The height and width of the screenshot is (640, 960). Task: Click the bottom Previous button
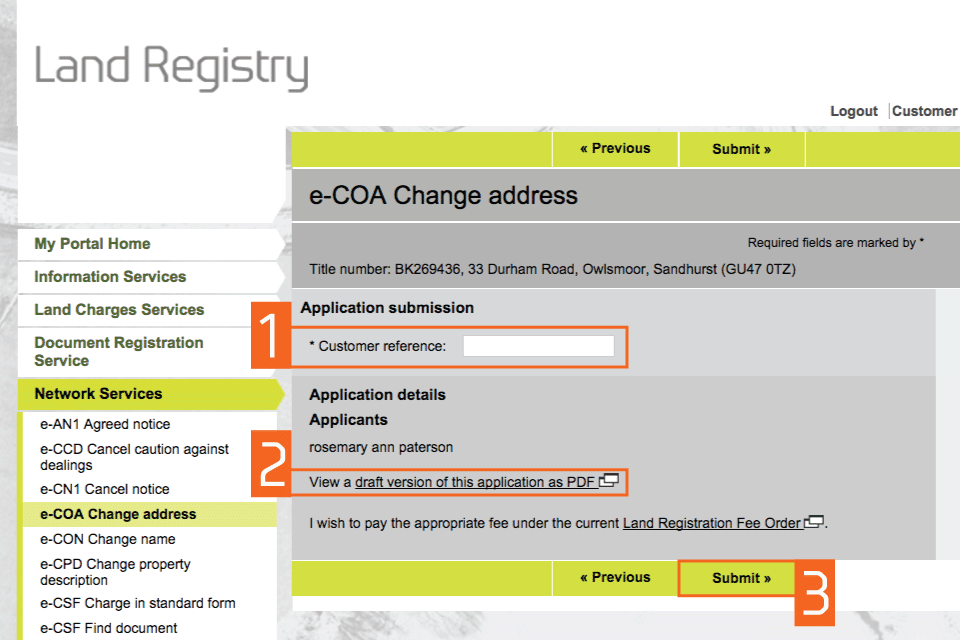(x=615, y=578)
